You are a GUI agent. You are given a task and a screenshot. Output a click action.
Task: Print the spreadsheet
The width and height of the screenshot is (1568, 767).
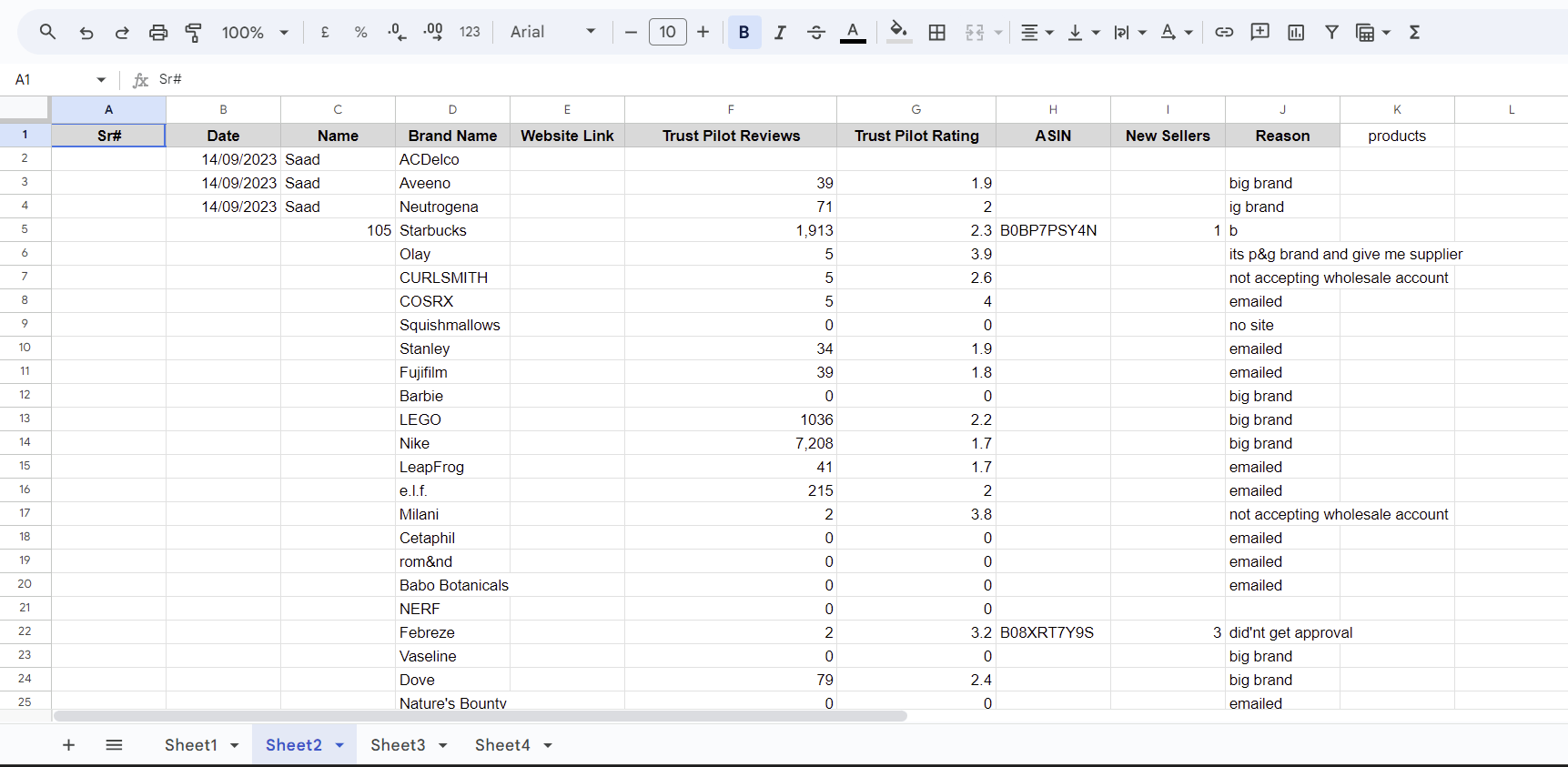coord(158,32)
